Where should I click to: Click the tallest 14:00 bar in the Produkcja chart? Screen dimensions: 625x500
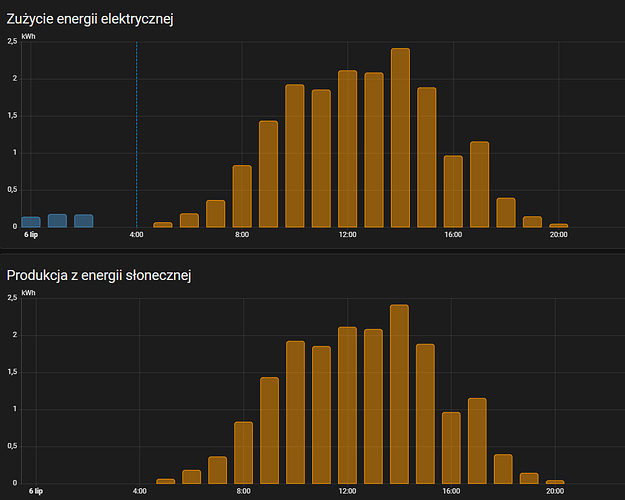pos(399,394)
